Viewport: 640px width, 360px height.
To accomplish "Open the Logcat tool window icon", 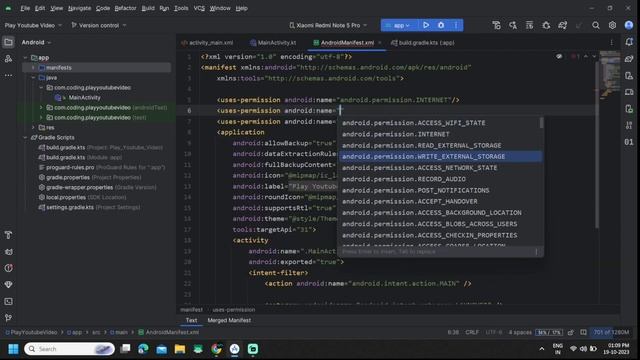I will point(8,251).
